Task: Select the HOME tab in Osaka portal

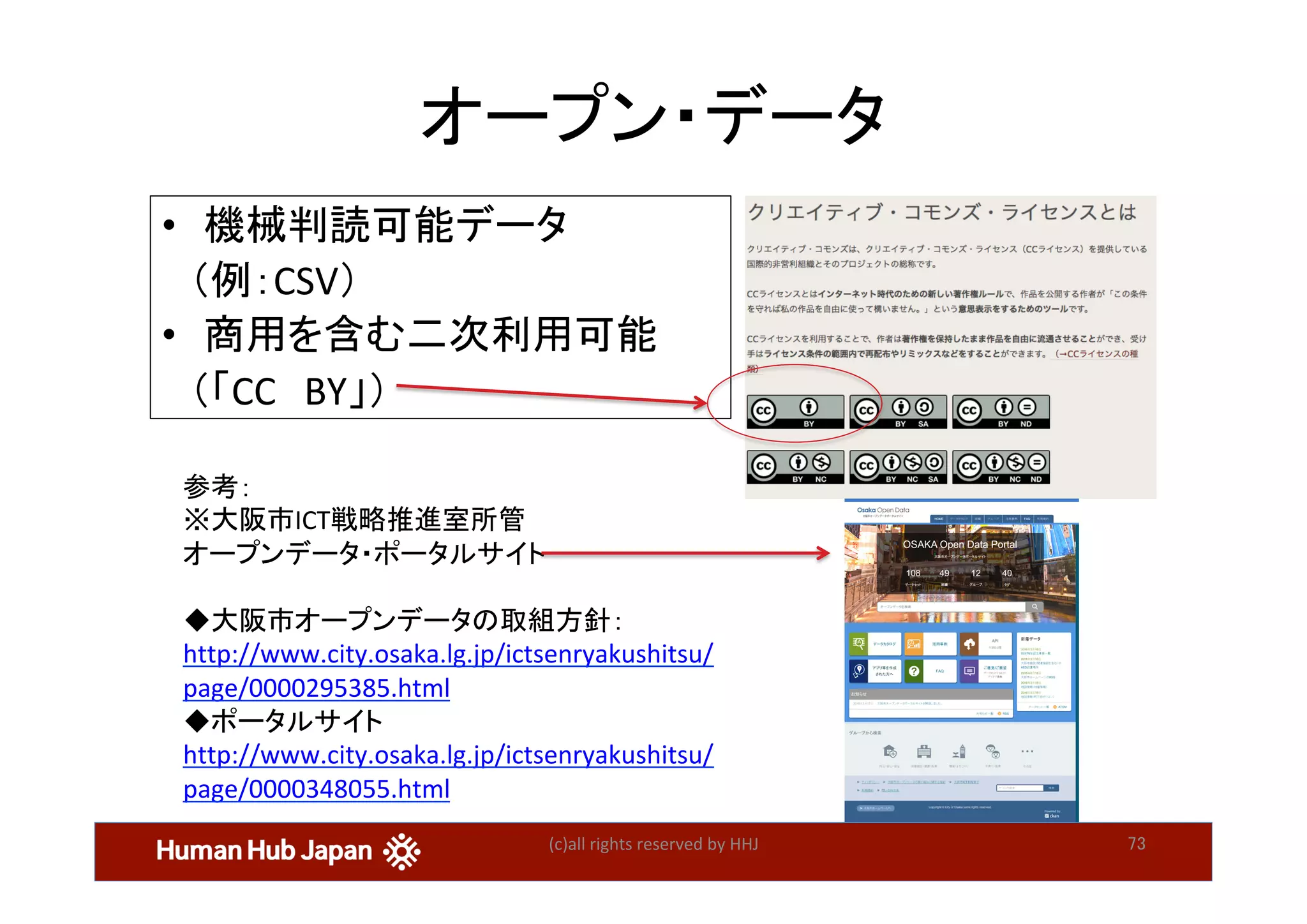Action: click(x=939, y=519)
